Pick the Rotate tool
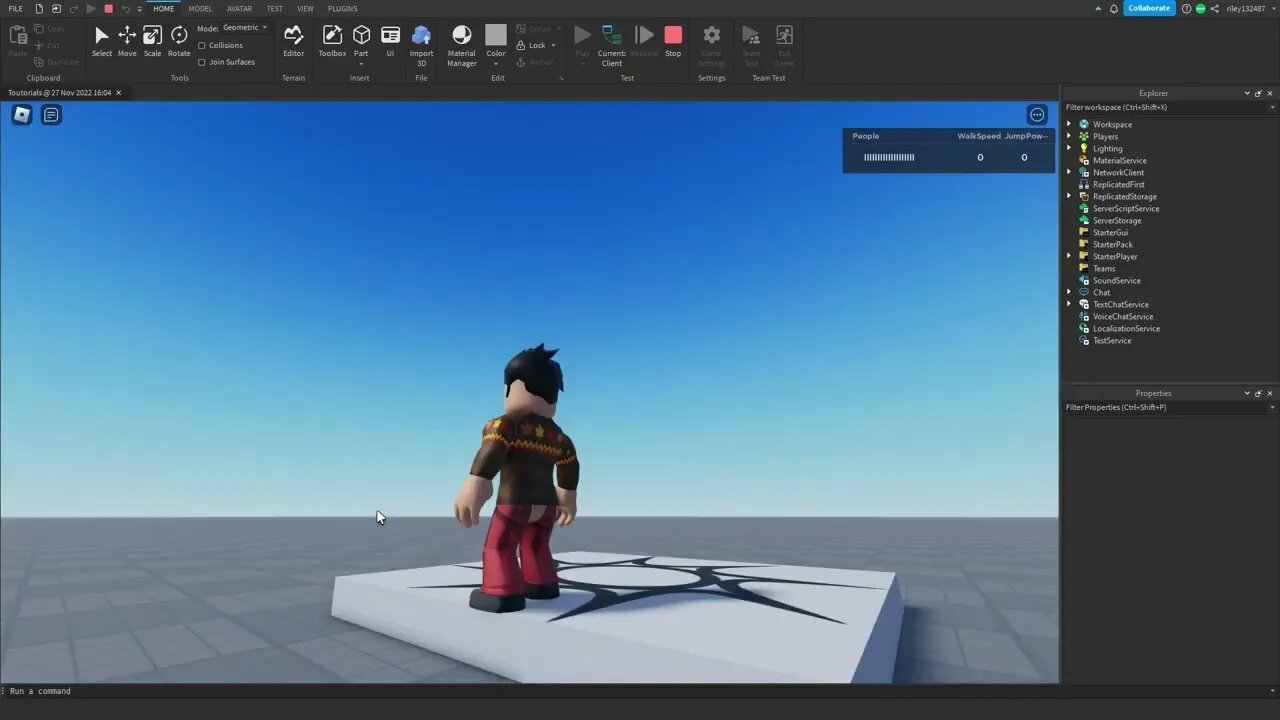Image resolution: width=1280 pixels, height=720 pixels. click(x=179, y=41)
